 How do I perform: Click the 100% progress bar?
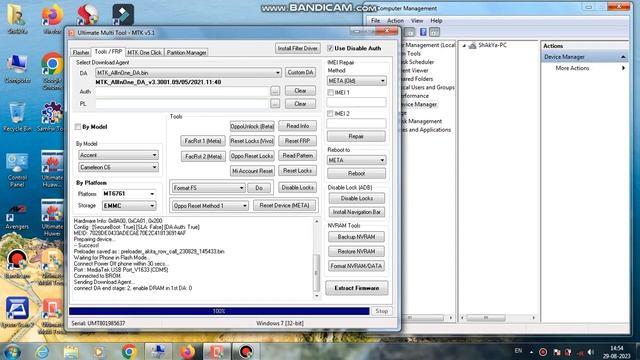pyautogui.click(x=219, y=311)
